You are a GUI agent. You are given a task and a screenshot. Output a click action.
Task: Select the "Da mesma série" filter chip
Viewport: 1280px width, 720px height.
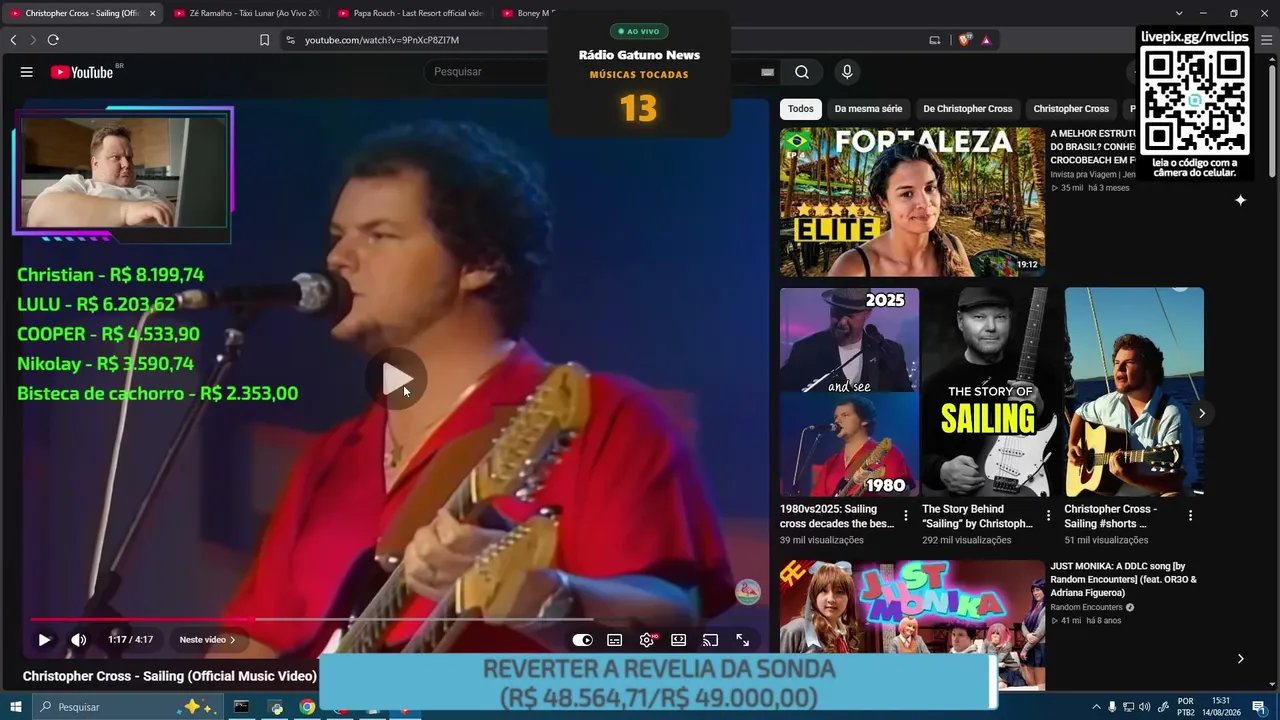(868, 109)
